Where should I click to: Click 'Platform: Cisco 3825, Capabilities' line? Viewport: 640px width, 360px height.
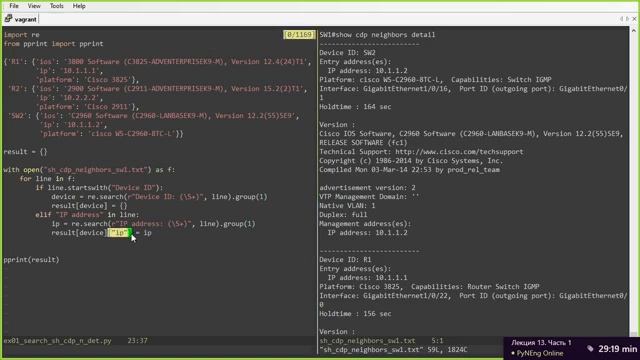[x=429, y=286]
